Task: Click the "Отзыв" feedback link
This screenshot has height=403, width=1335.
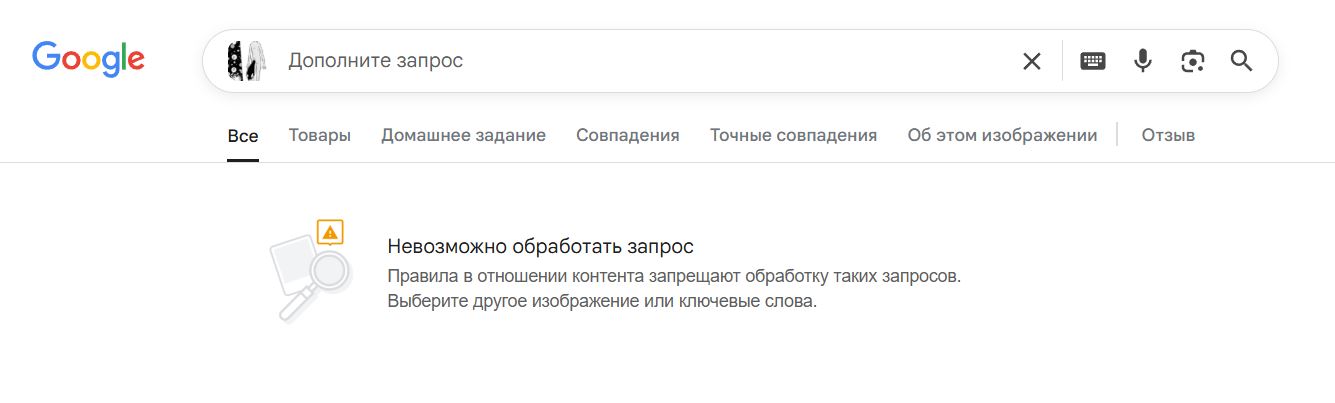Action: point(1168,135)
